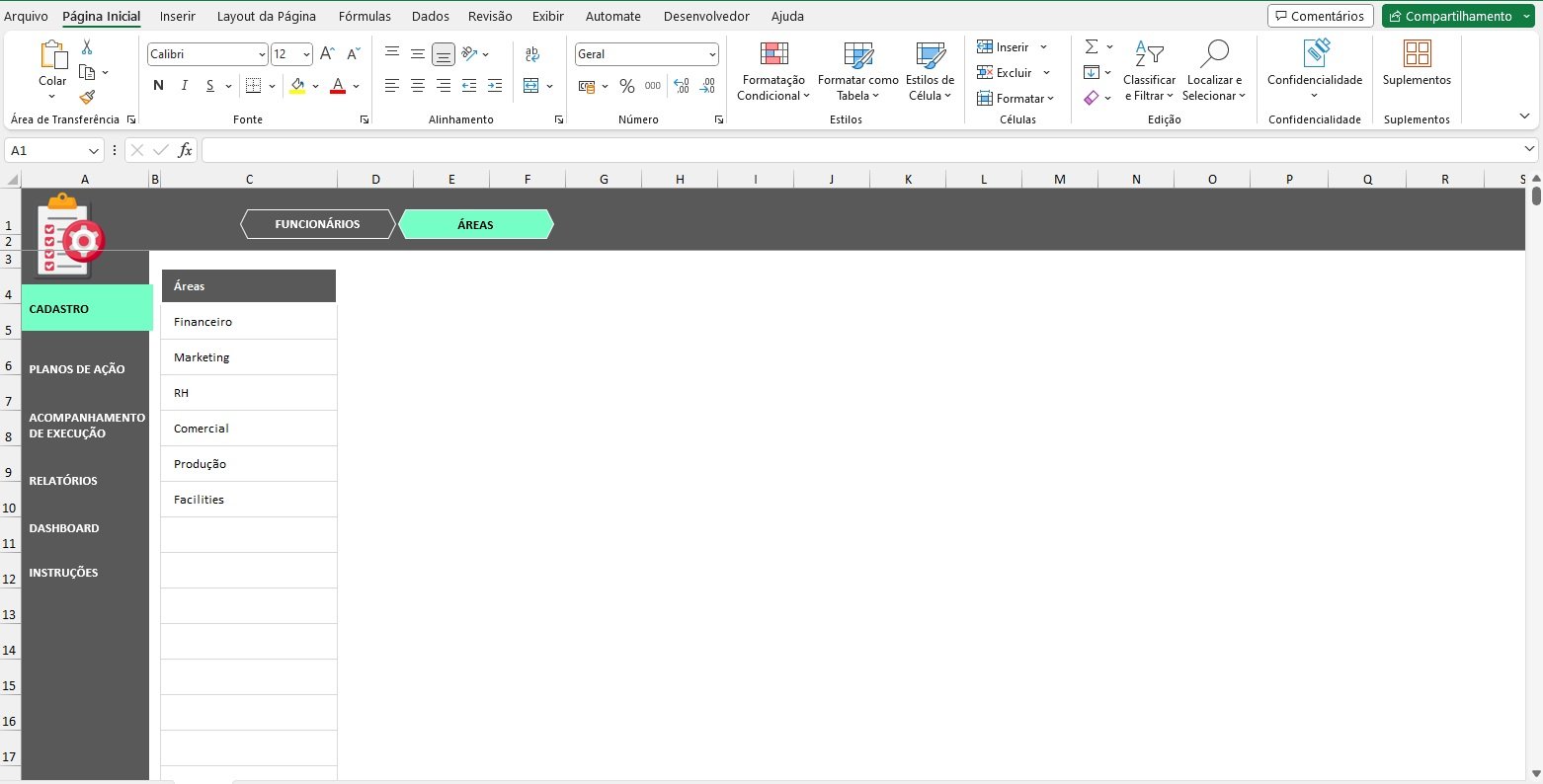Click the Cut scissors icon
1543x784 pixels.
tap(87, 47)
